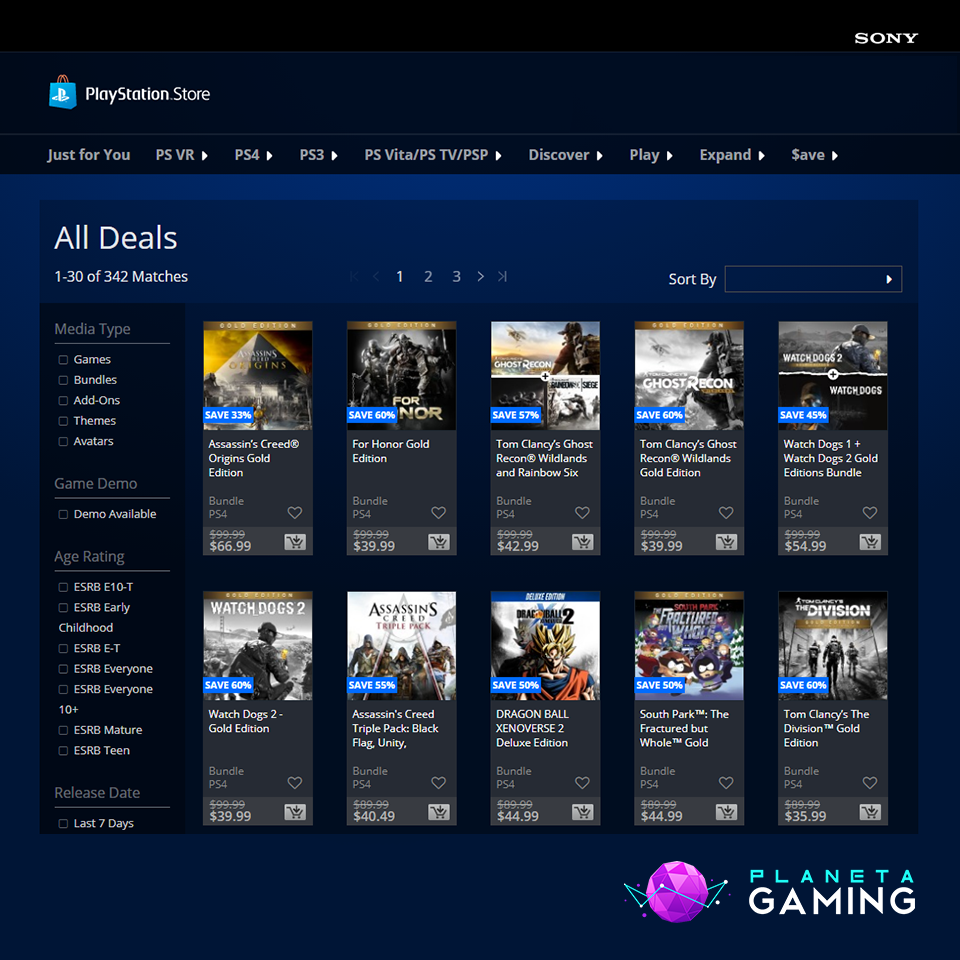Open the Watch Dogs 2 Gold Edition cover thumbnail
The height and width of the screenshot is (960, 960).
point(258,645)
